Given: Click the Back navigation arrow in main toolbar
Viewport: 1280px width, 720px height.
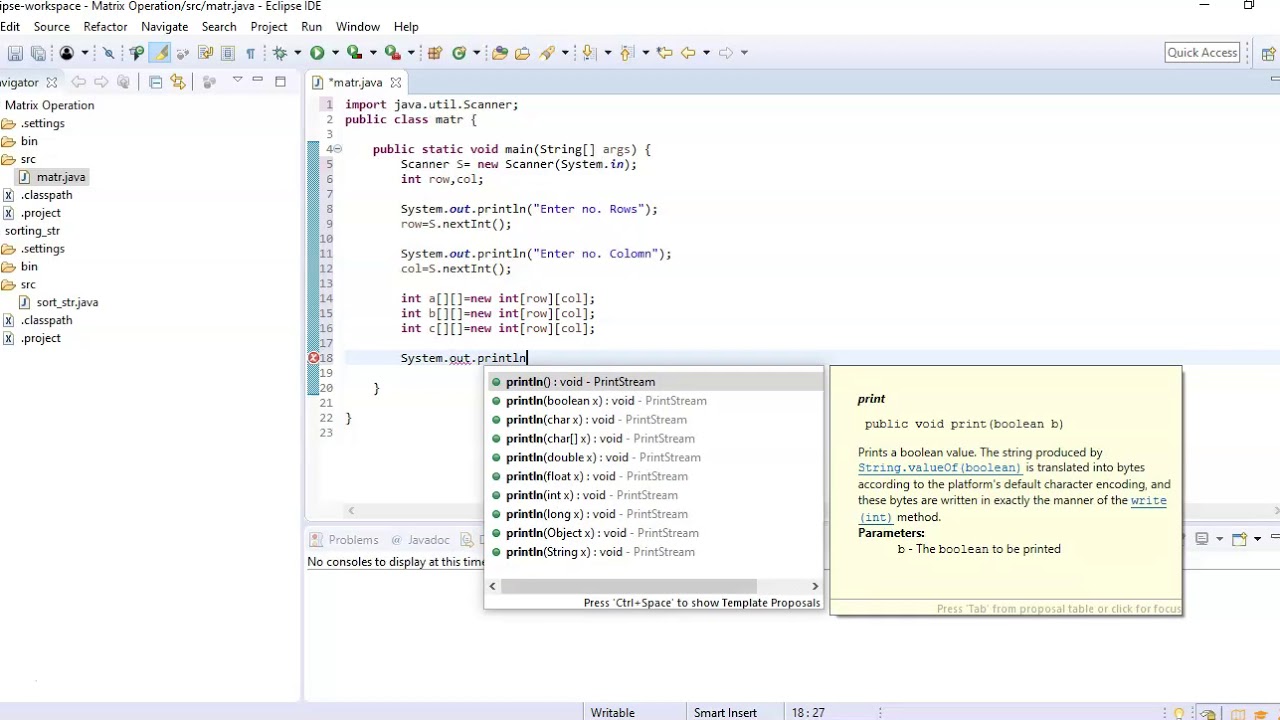Looking at the screenshot, I should click(688, 53).
